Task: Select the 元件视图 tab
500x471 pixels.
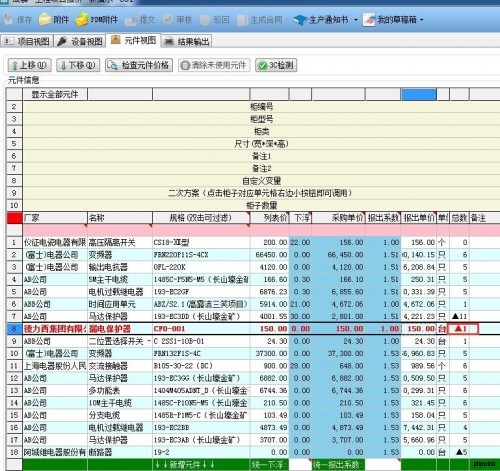Action: point(133,40)
